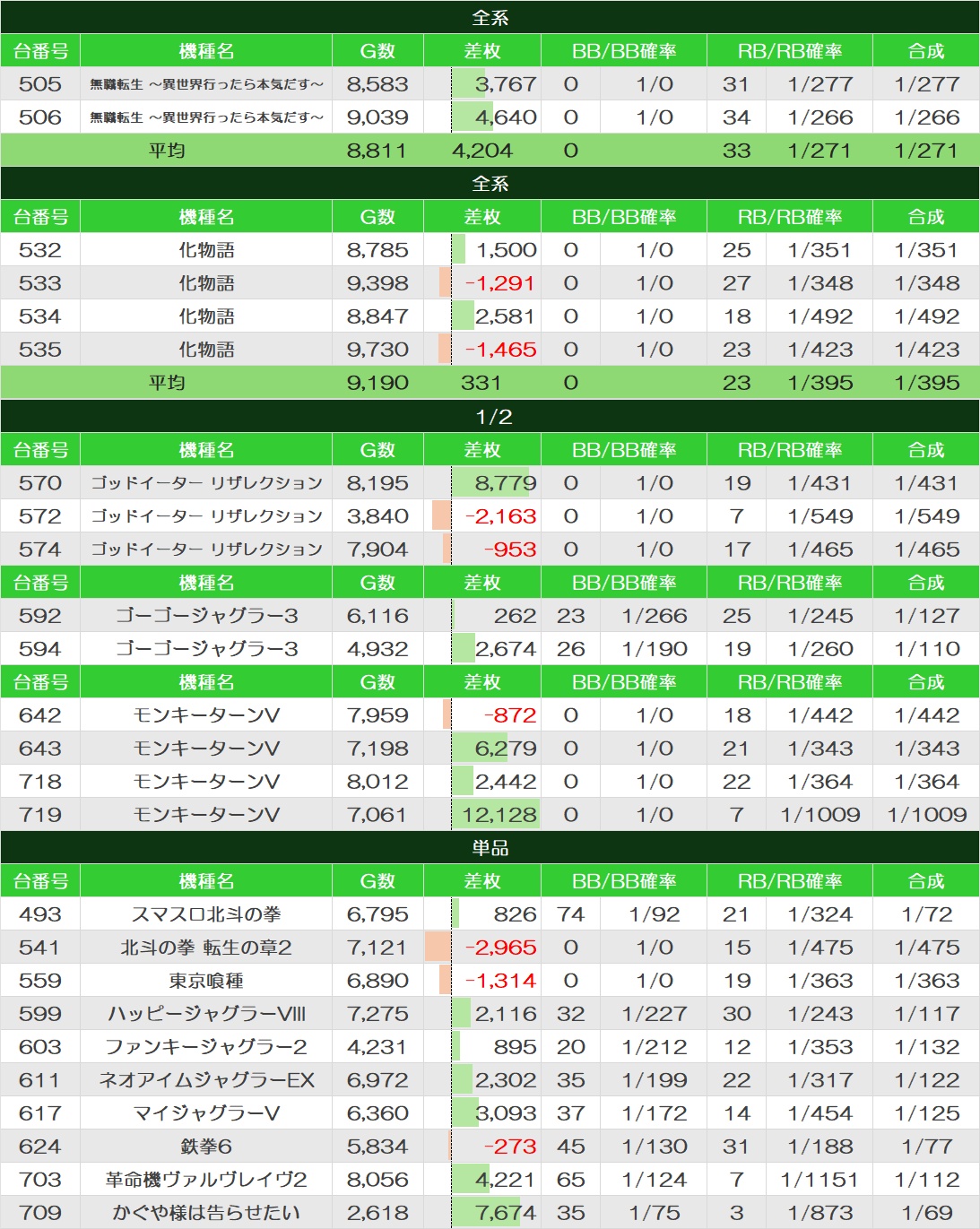This screenshot has height=1229, width=980.
Task: Click difference value 3,767 for machine 505
Action: point(506,84)
